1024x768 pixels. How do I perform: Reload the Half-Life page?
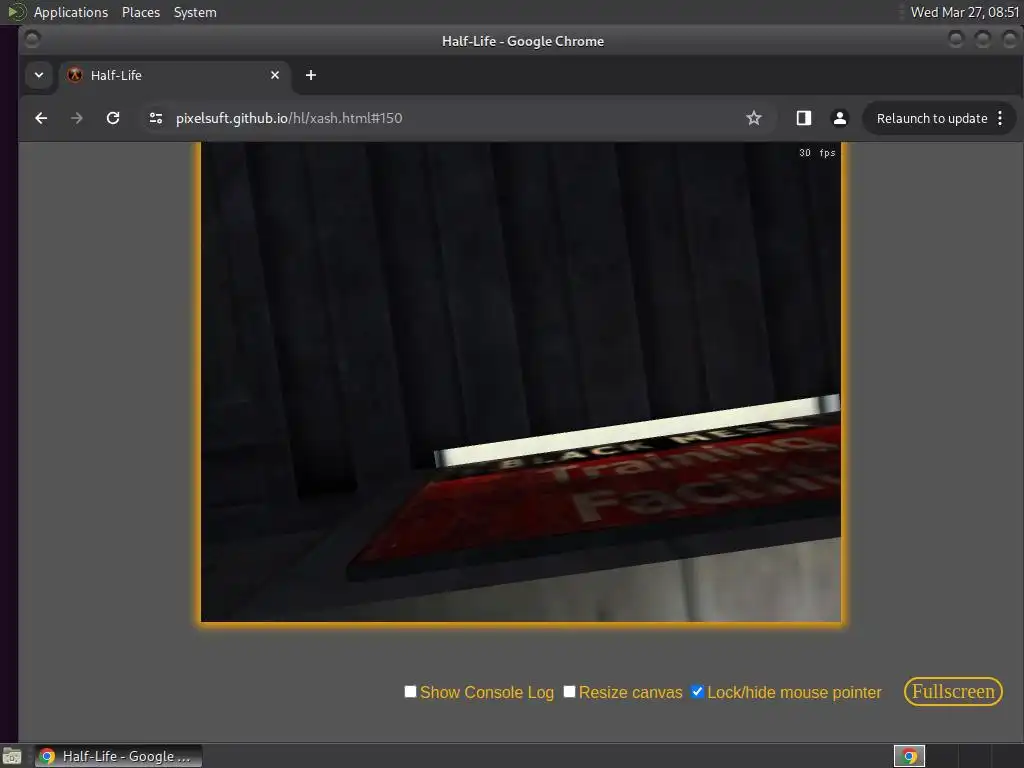[113, 118]
